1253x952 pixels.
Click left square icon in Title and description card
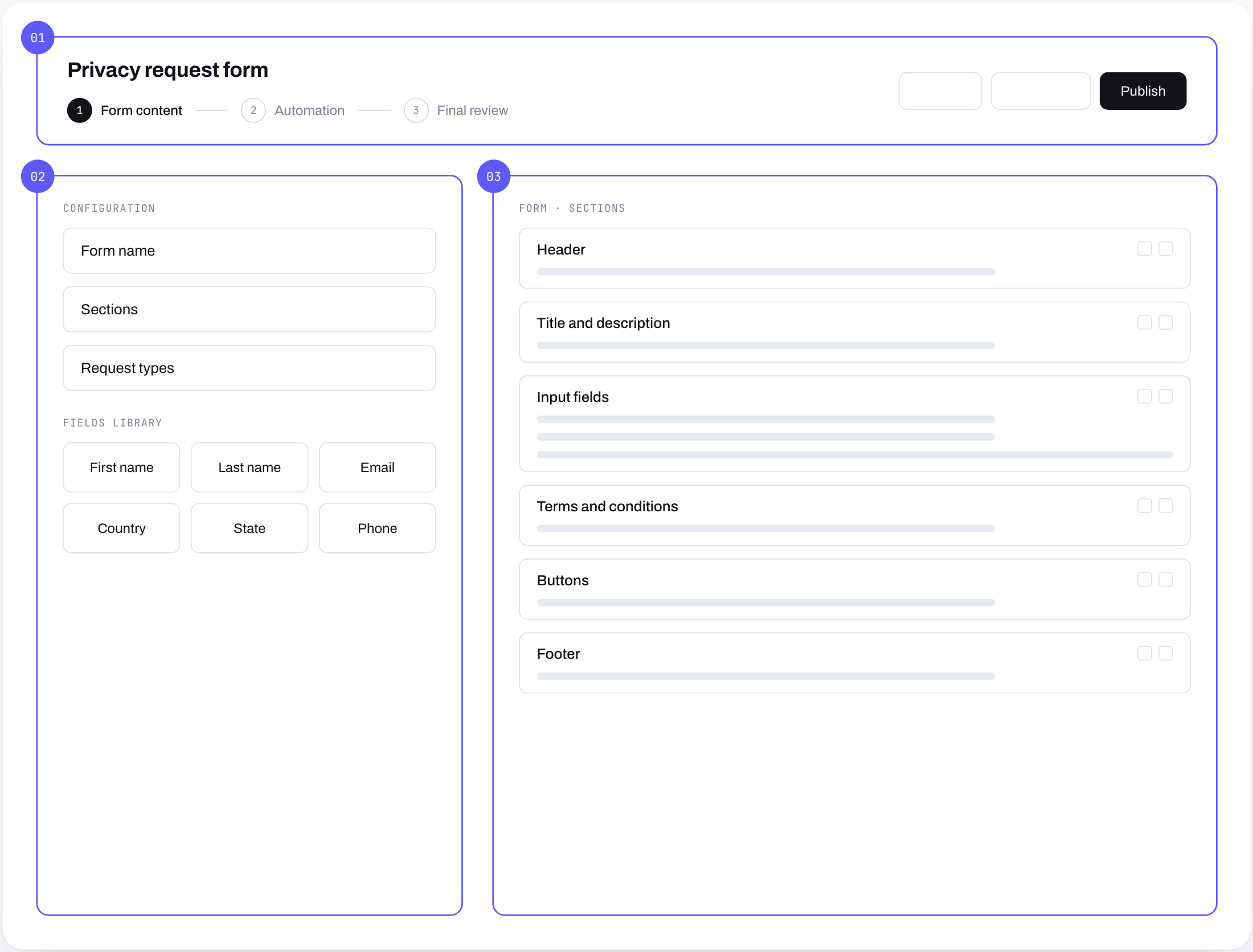[x=1145, y=323]
